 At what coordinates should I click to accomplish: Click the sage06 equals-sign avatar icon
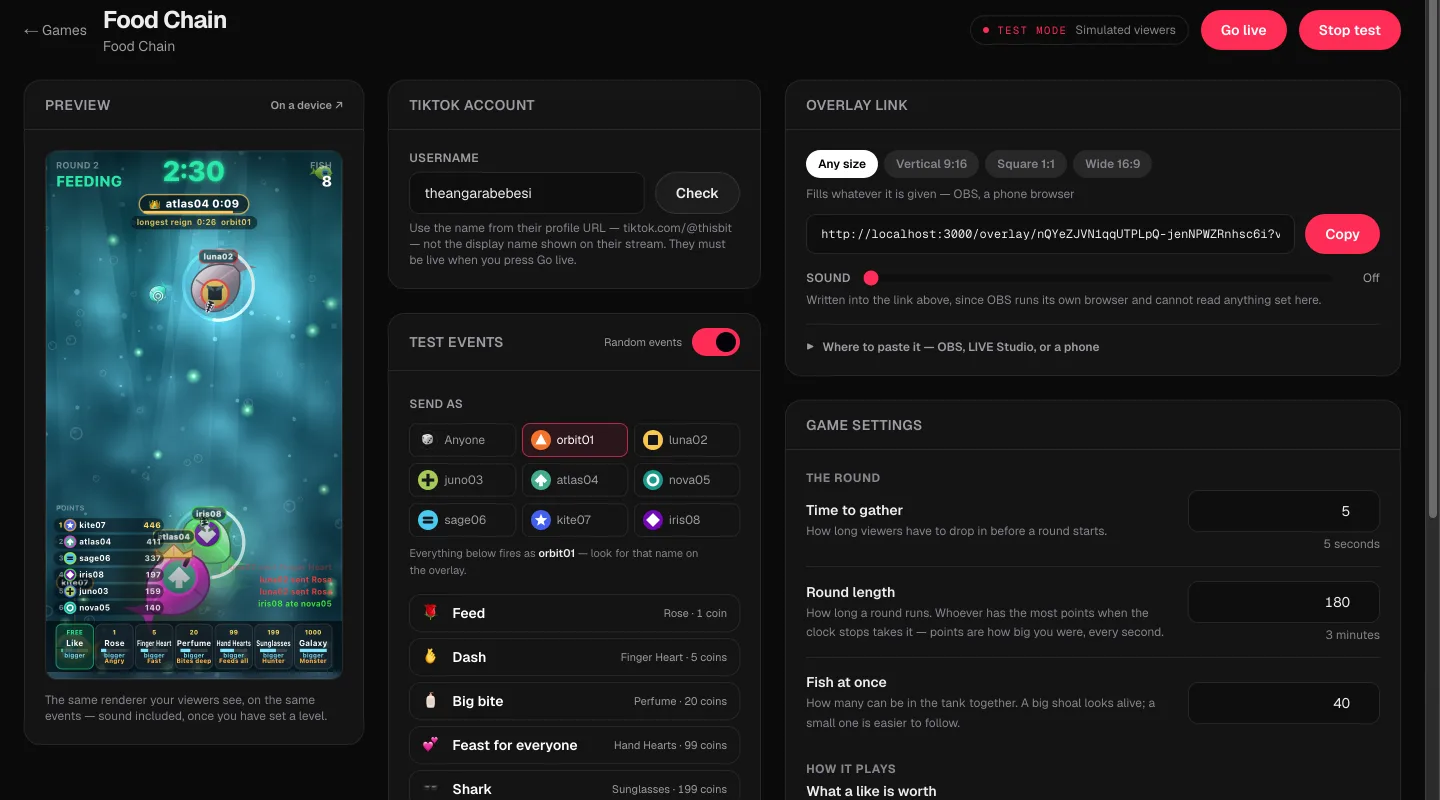pos(428,520)
